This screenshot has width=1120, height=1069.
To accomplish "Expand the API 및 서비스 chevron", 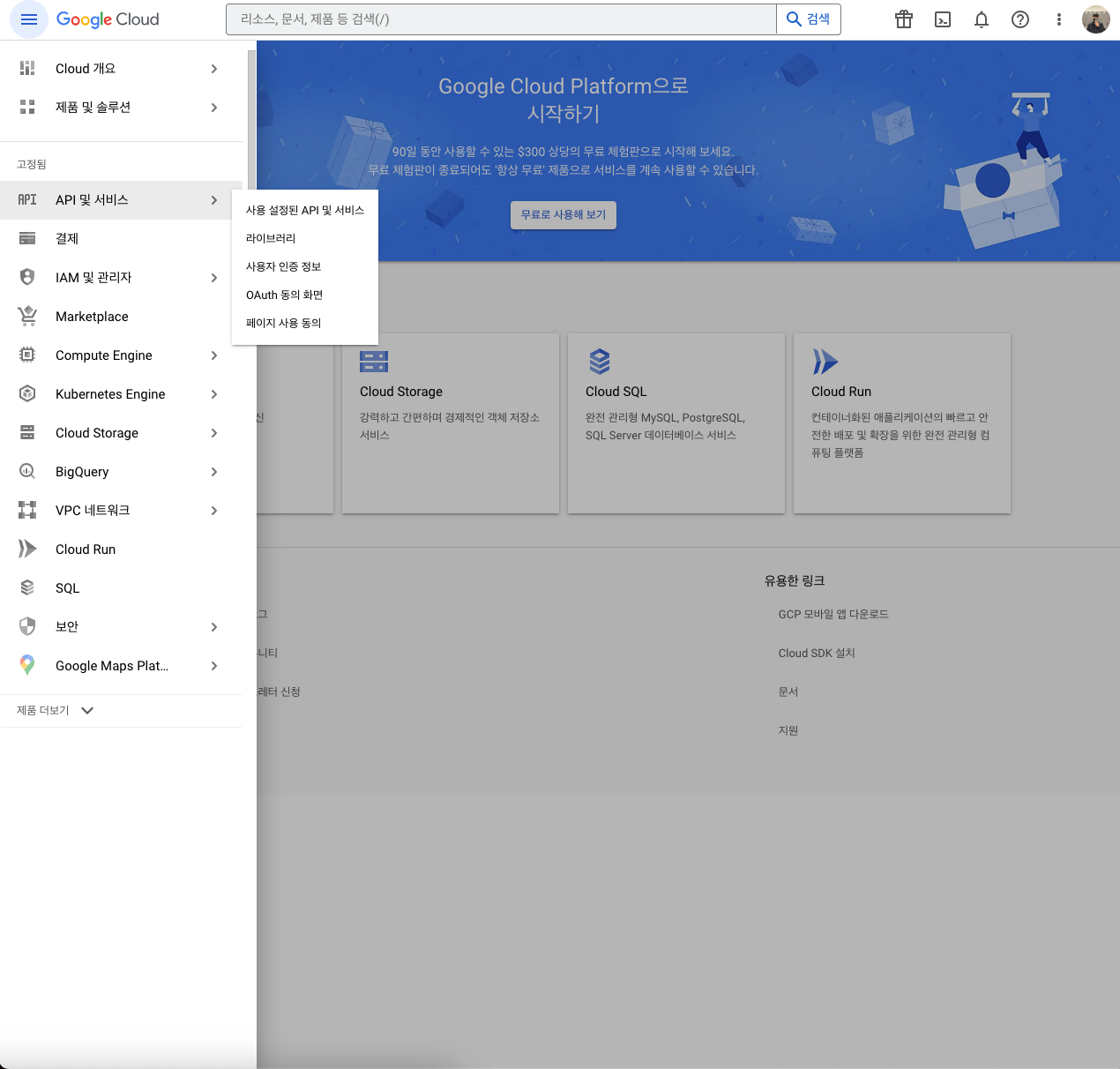I will tap(214, 200).
